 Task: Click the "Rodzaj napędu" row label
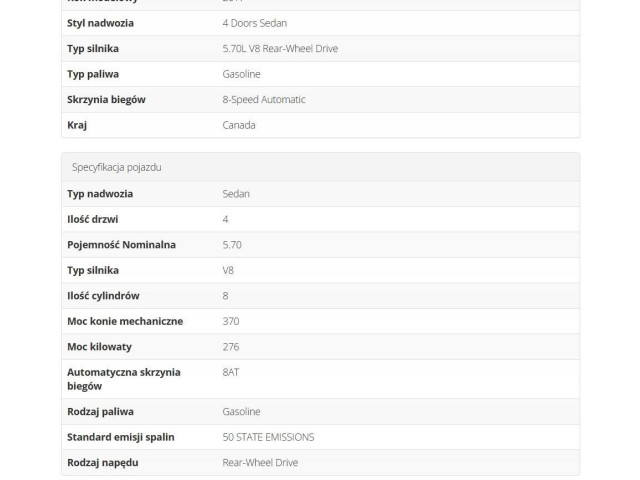click(x=103, y=462)
